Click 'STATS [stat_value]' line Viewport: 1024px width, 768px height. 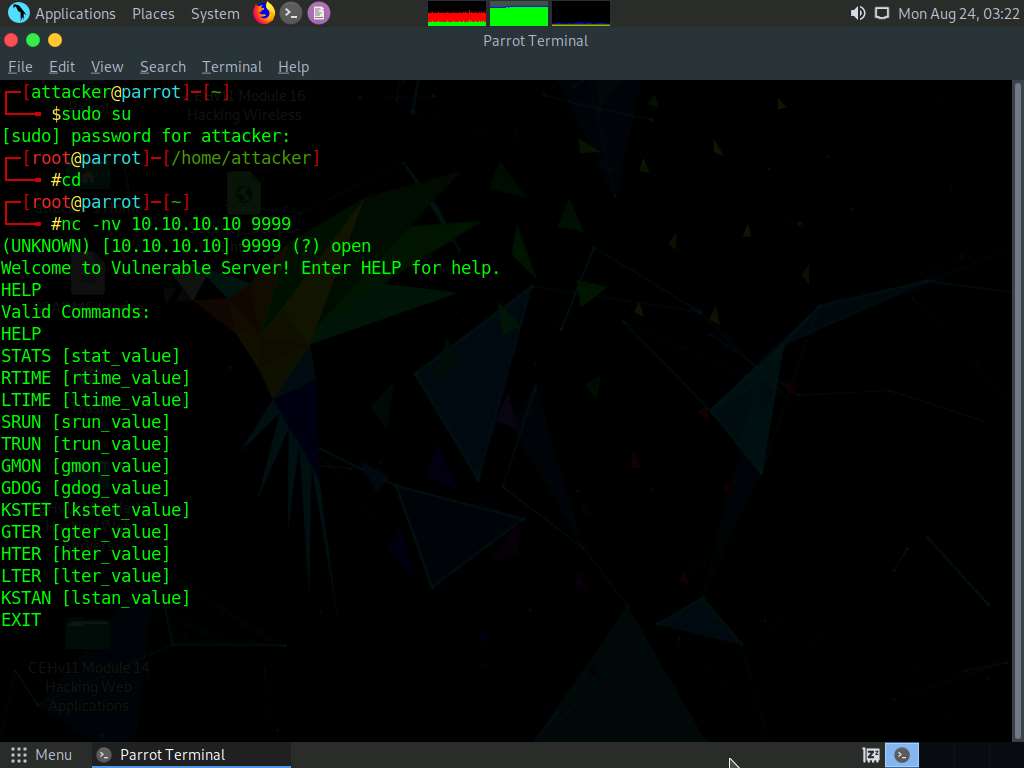point(90,356)
